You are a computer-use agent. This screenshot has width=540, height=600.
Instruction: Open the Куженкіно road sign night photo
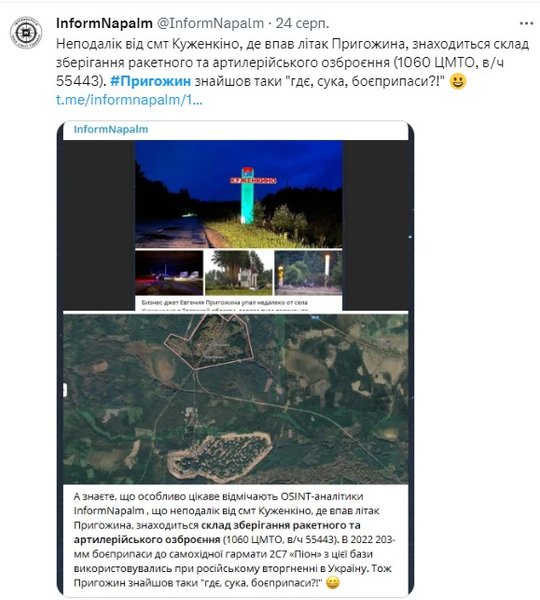click(239, 194)
